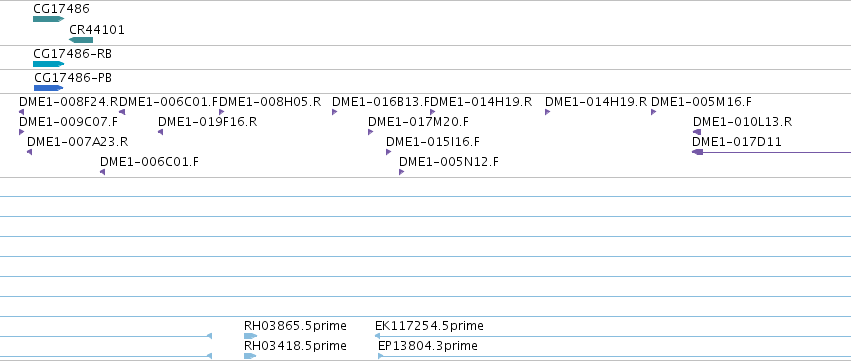
Task: Click the DME1-017D11 clone arrow glyph
Action: (771, 152)
